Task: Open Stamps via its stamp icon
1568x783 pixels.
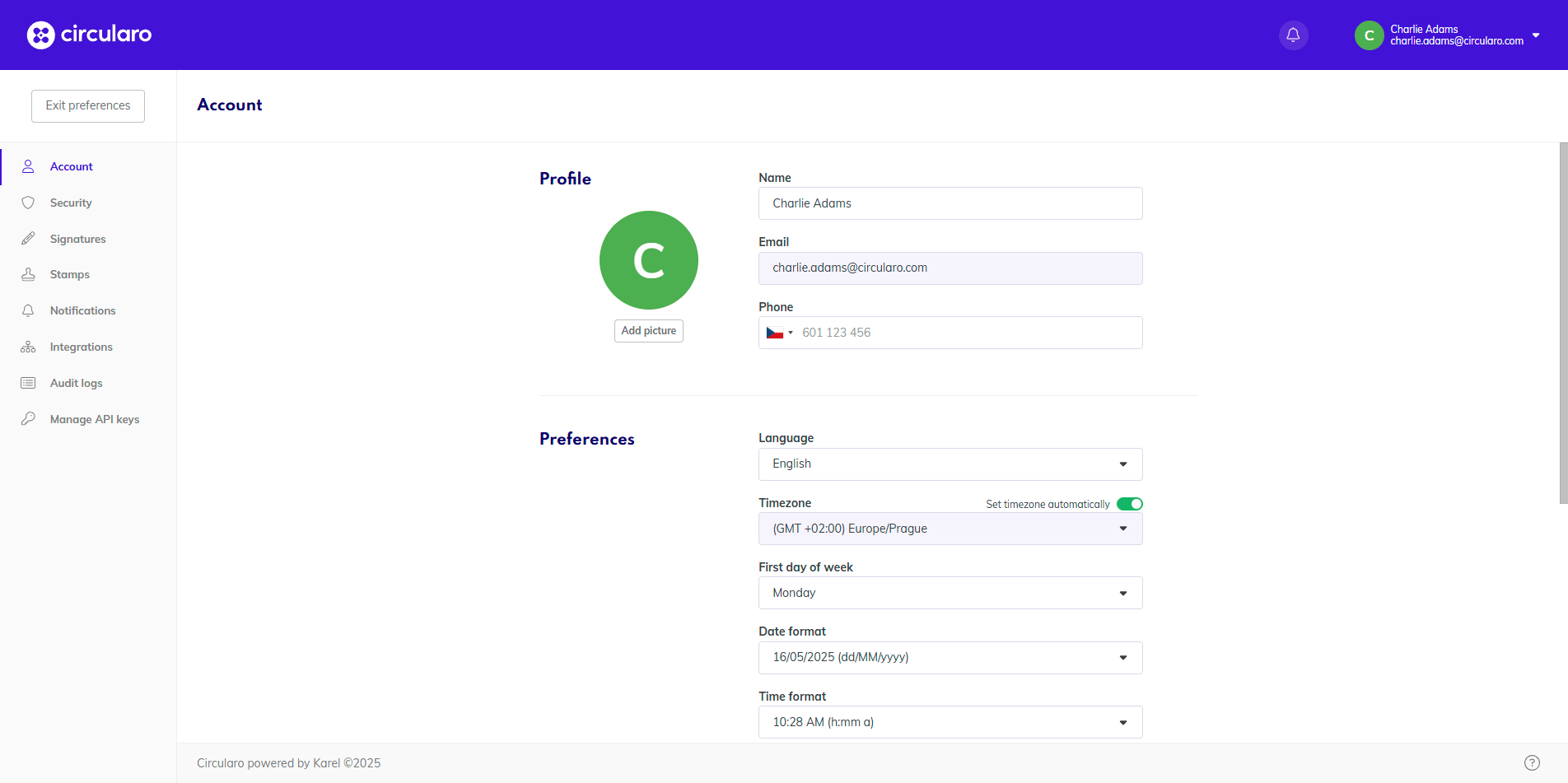Action: click(x=28, y=274)
